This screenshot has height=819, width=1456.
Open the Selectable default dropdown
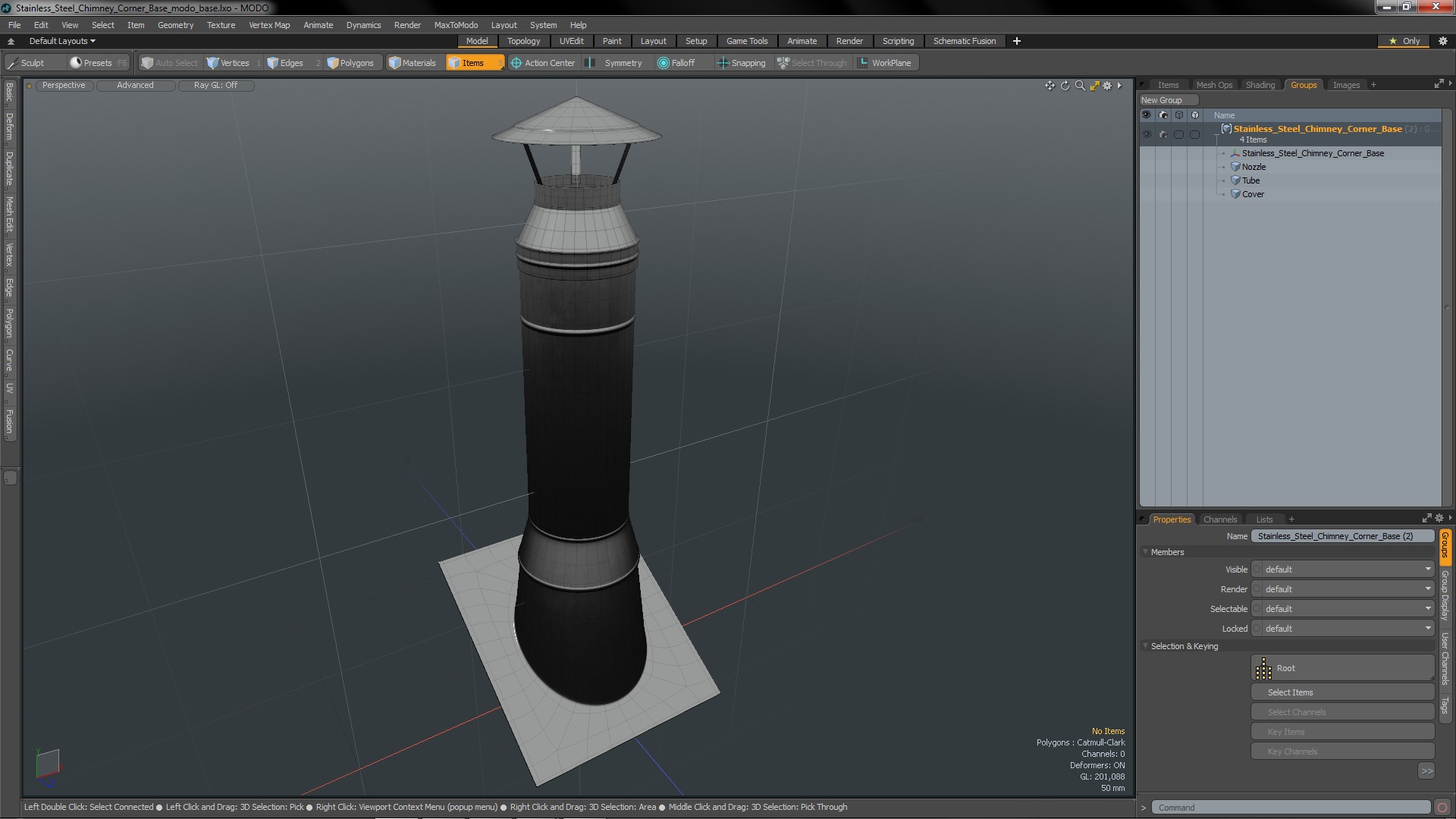tap(1348, 609)
